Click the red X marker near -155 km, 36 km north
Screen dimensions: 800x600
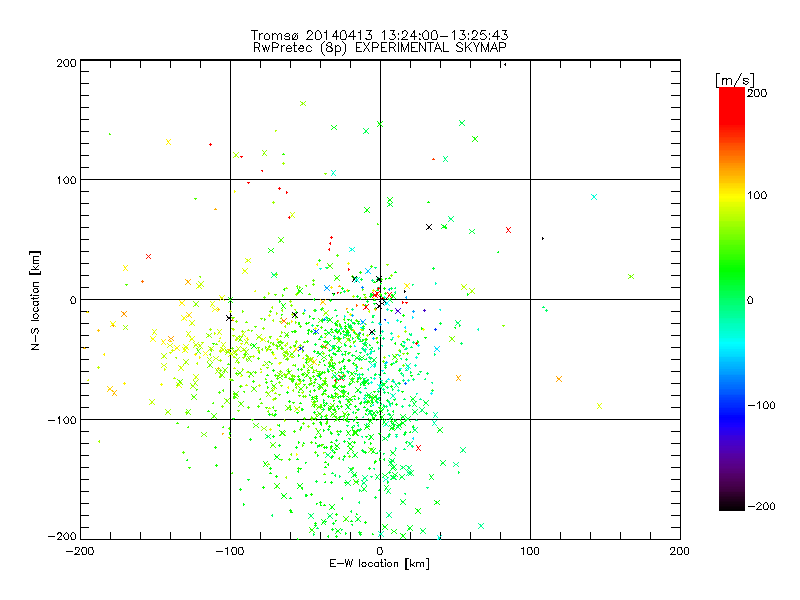pyautogui.click(x=148, y=257)
